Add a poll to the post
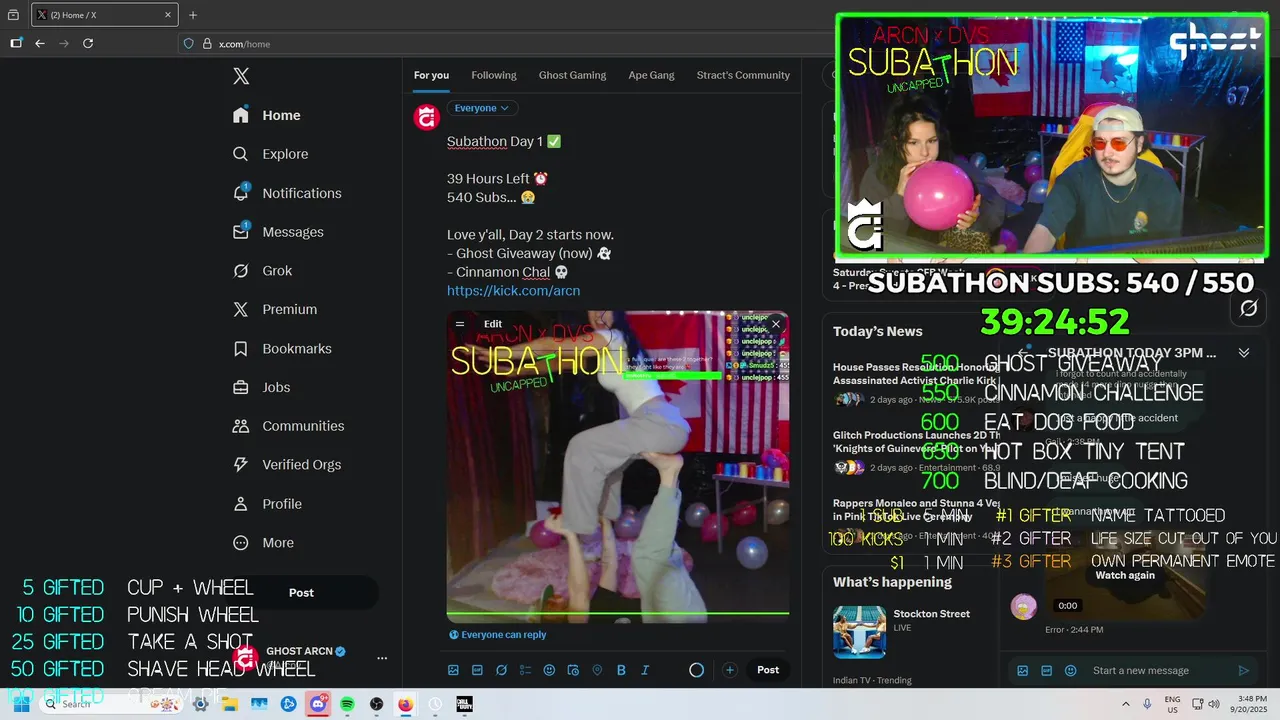The image size is (1280, 720). (x=525, y=670)
